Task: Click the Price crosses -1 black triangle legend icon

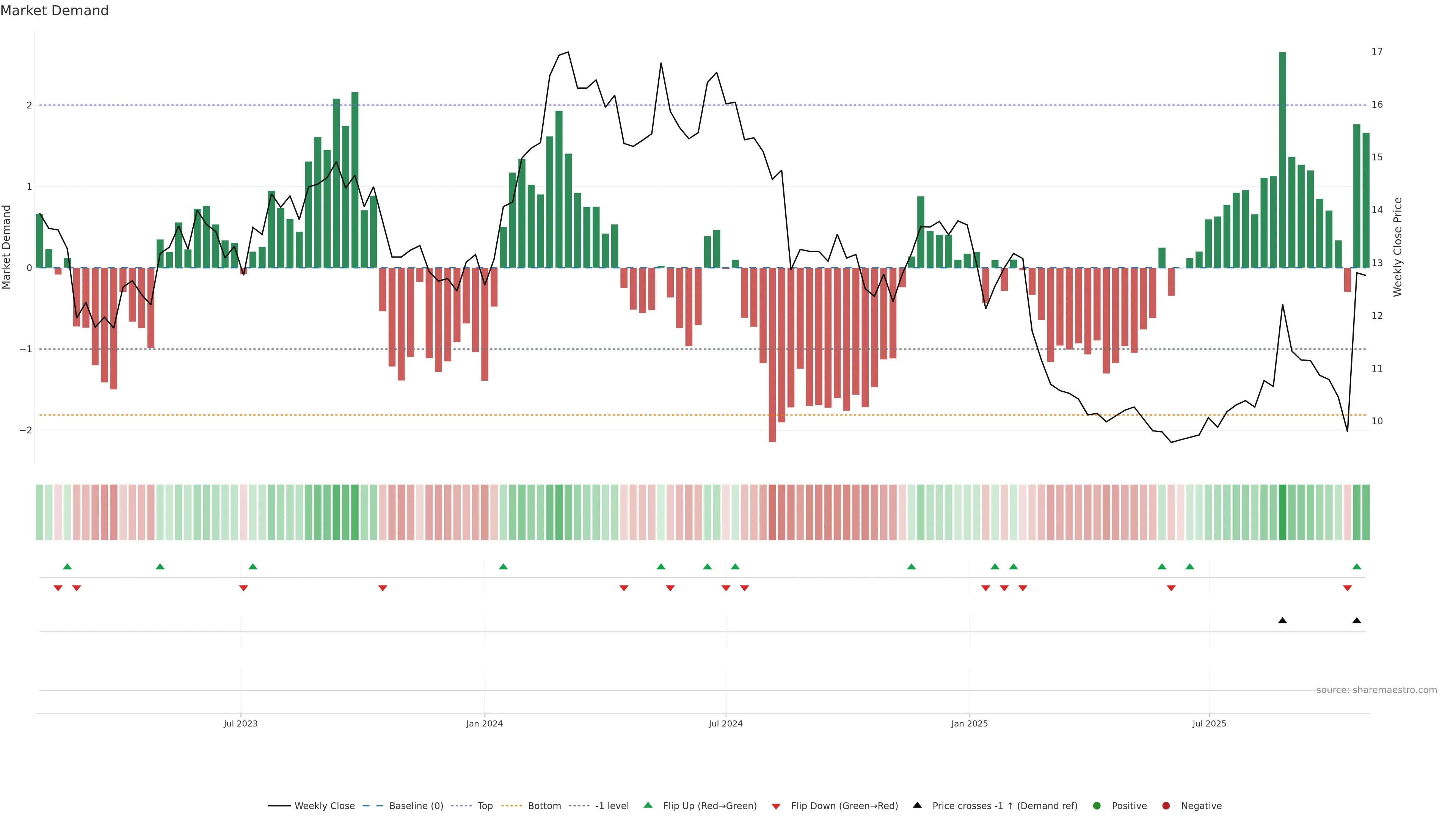Action: pos(917,805)
